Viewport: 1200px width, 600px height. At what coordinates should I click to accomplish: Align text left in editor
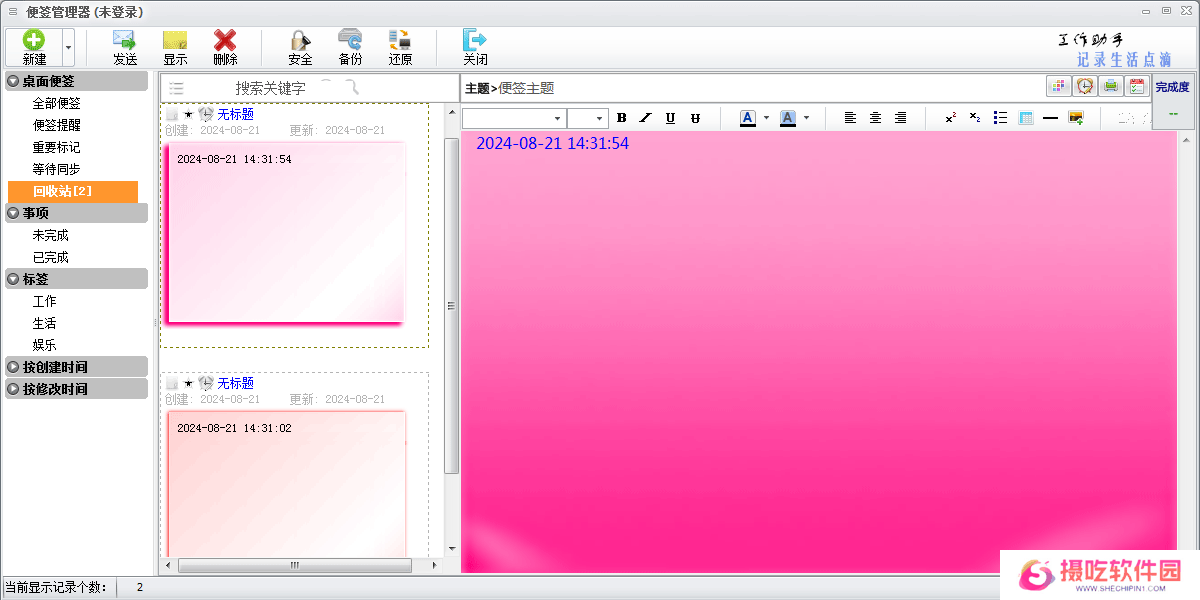850,118
